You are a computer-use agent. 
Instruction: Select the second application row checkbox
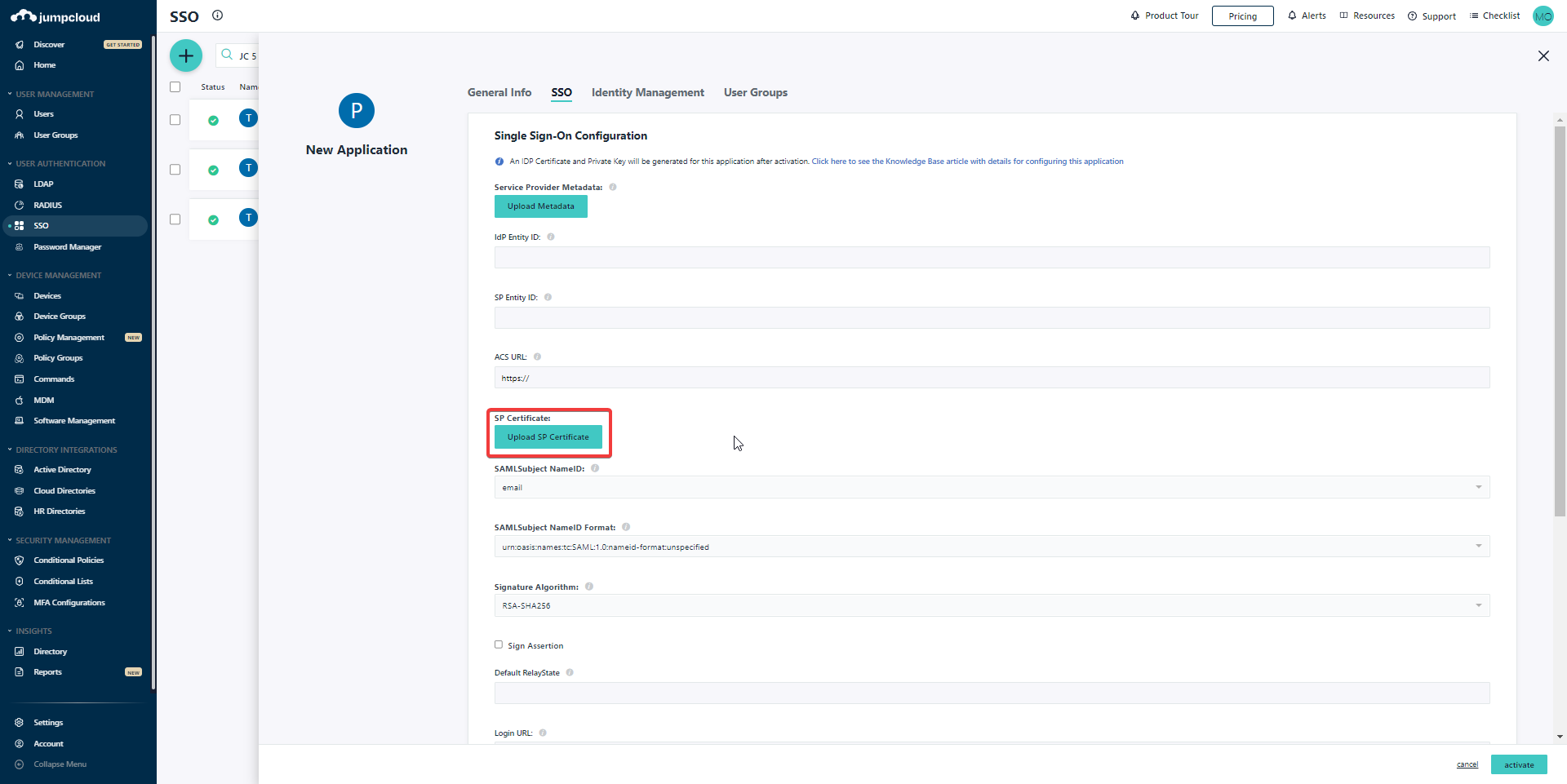tap(175, 170)
